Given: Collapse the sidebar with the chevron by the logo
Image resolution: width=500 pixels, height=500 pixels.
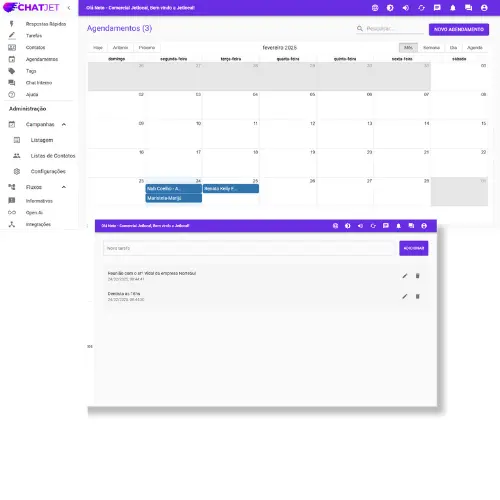Looking at the screenshot, I should pyautogui.click(x=69, y=8).
